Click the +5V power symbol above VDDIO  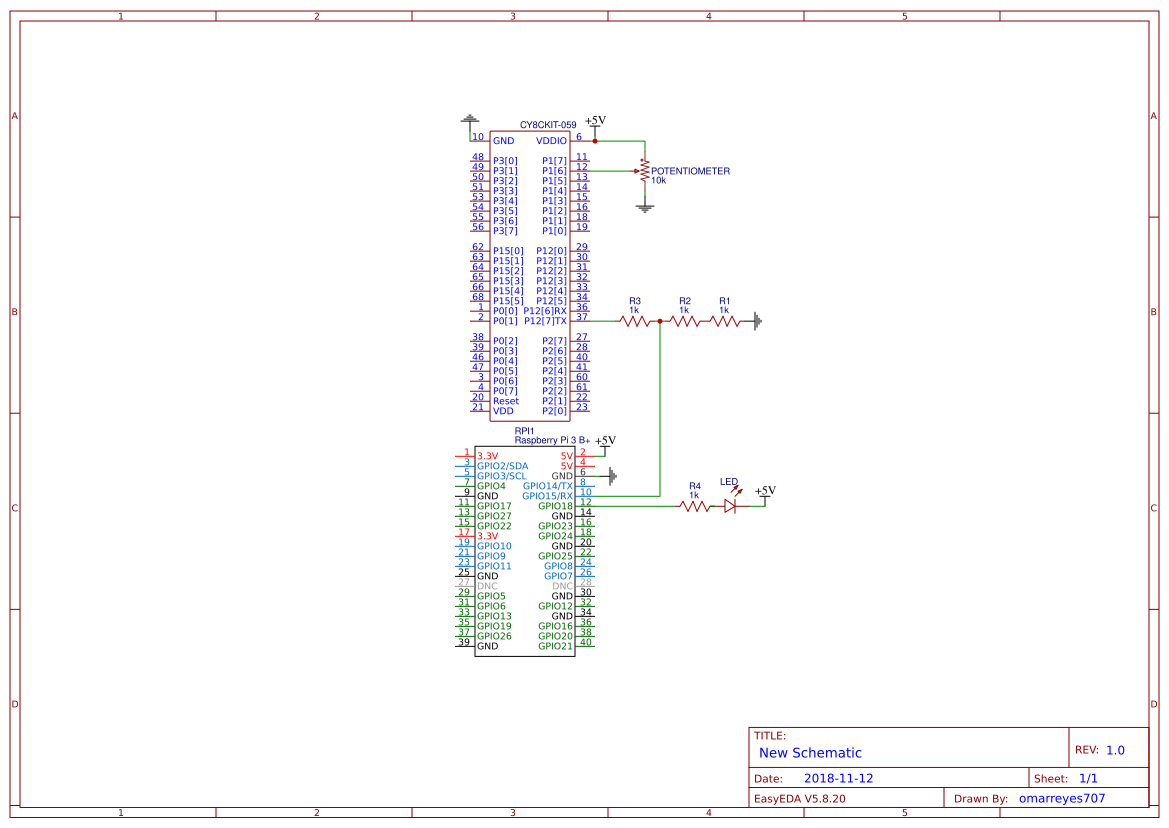pos(595,123)
